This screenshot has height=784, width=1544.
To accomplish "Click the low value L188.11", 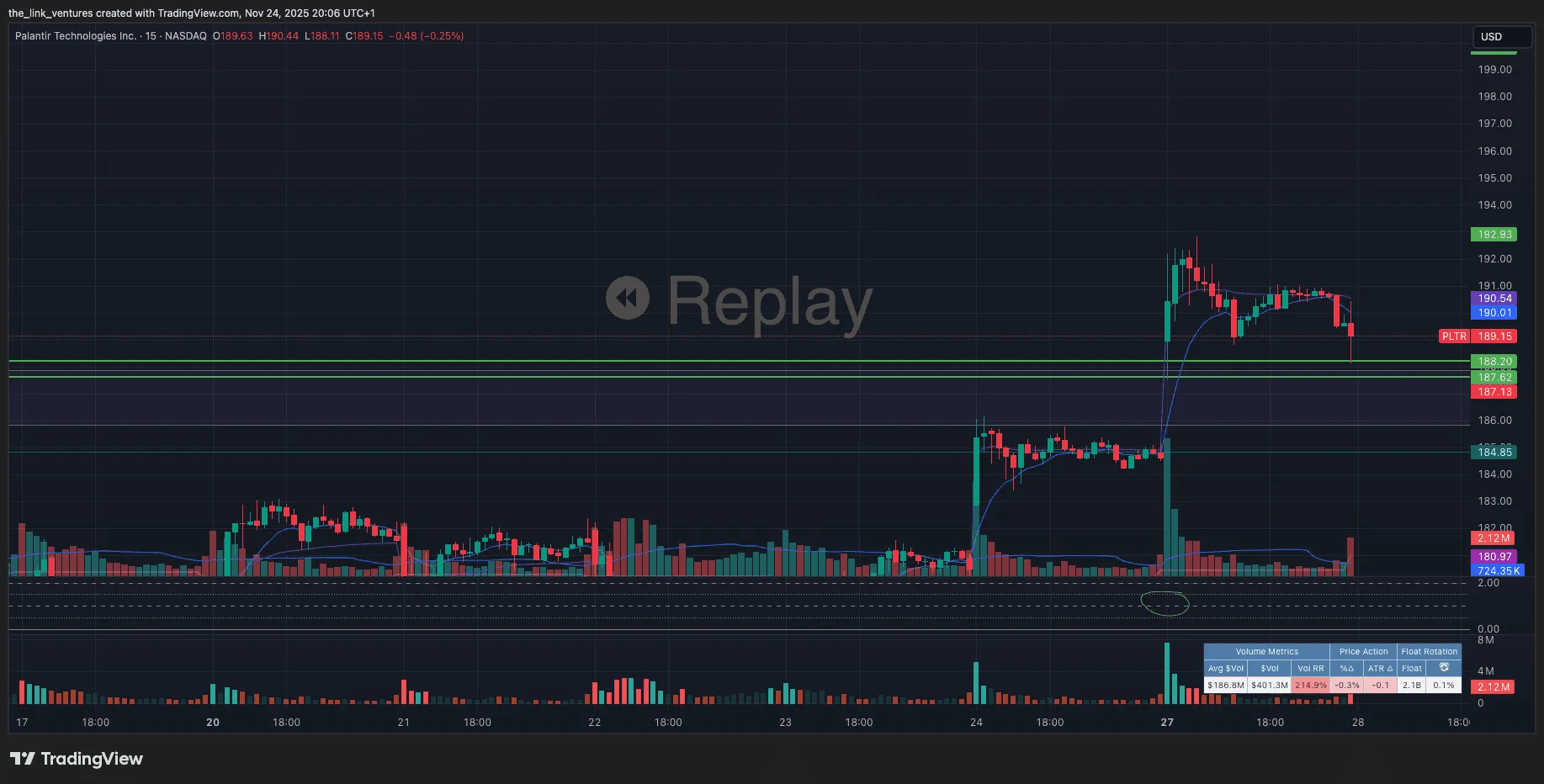I will [322, 36].
